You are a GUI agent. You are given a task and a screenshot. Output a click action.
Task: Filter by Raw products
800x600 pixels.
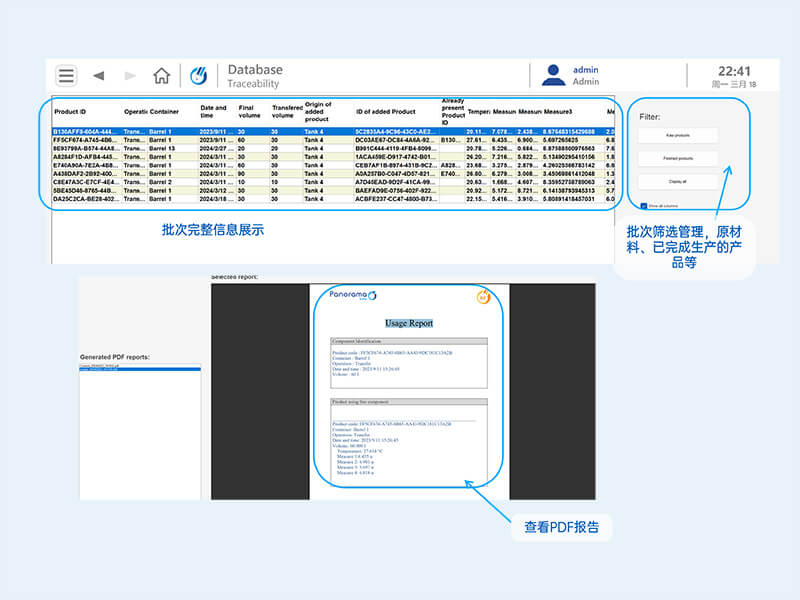point(678,135)
